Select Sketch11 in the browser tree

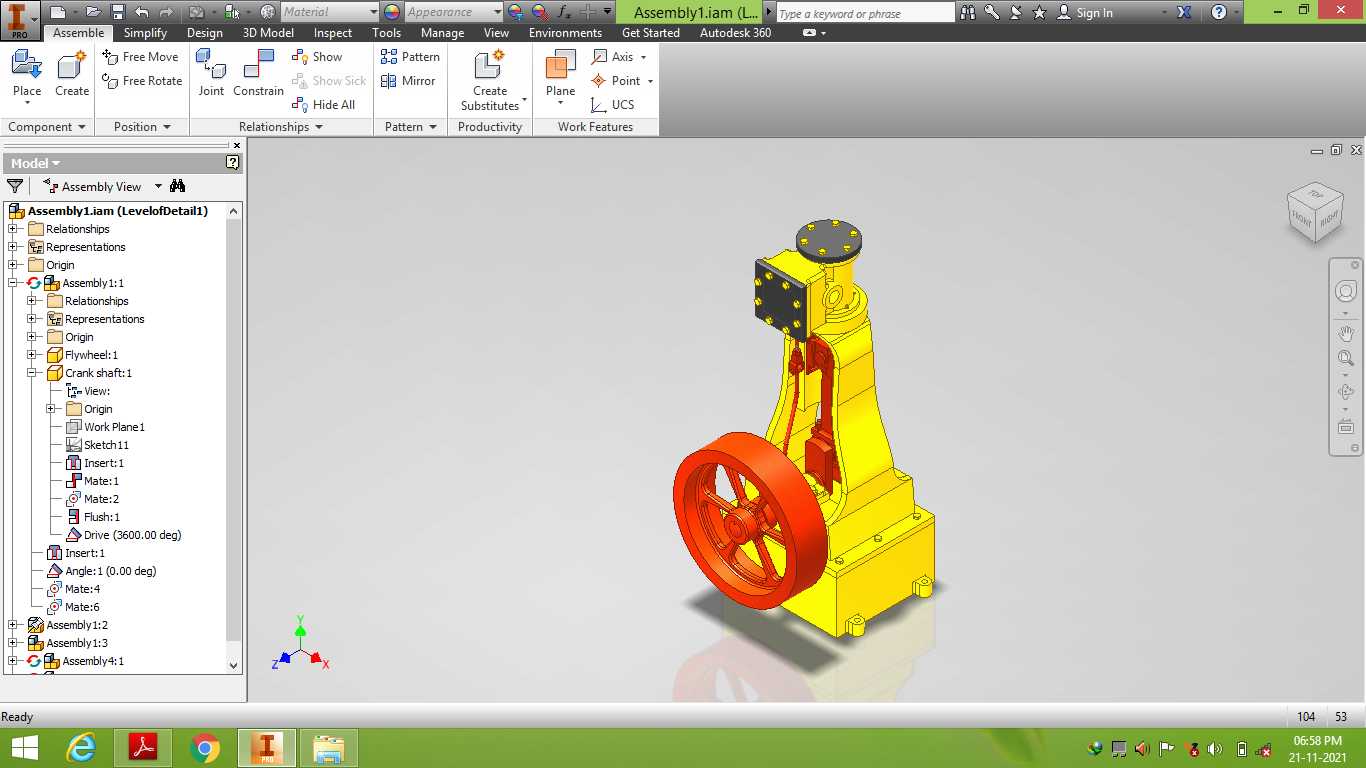[x=97, y=445]
